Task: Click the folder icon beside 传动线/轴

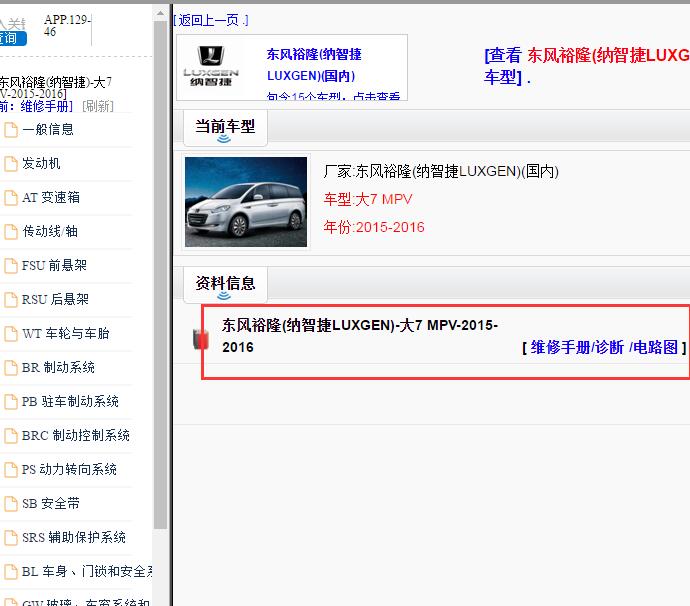Action: click(11, 231)
